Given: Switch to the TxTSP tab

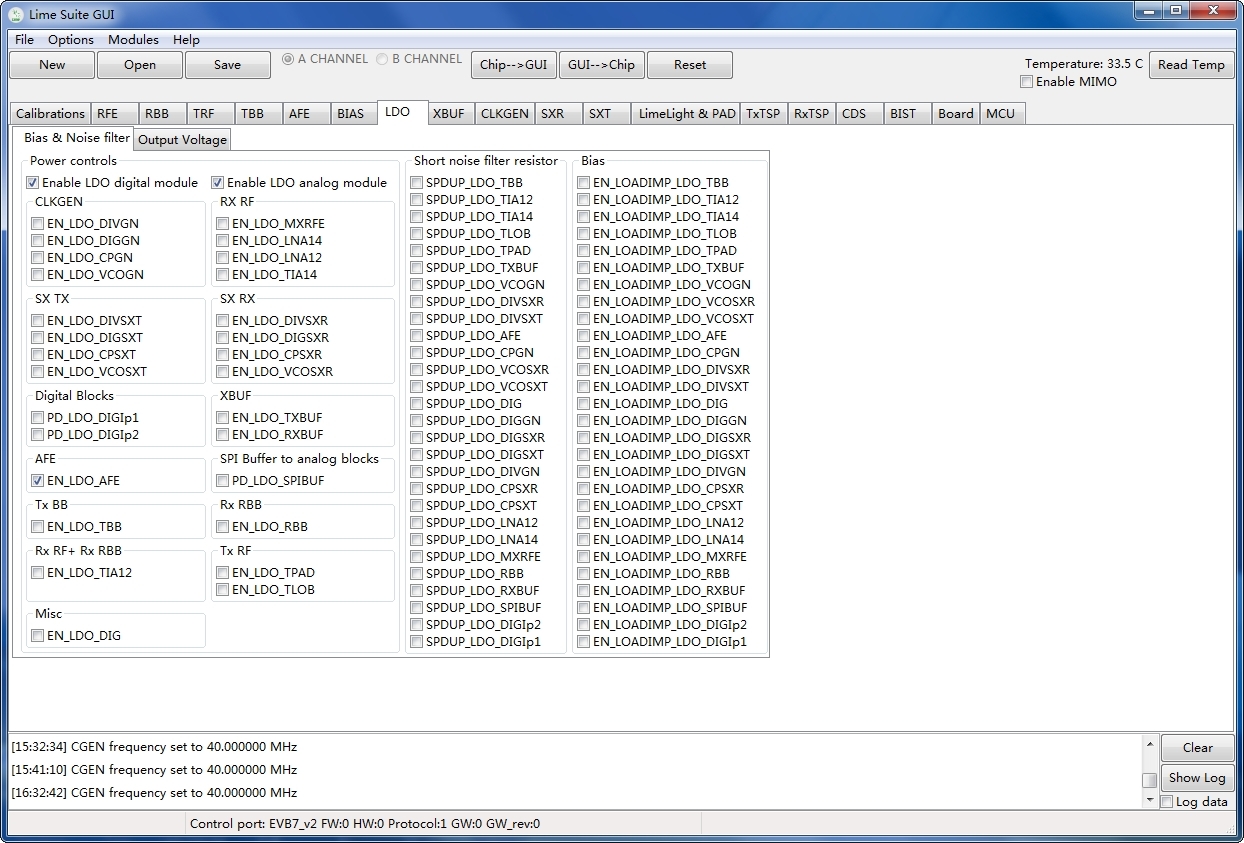Looking at the screenshot, I should tap(763, 113).
